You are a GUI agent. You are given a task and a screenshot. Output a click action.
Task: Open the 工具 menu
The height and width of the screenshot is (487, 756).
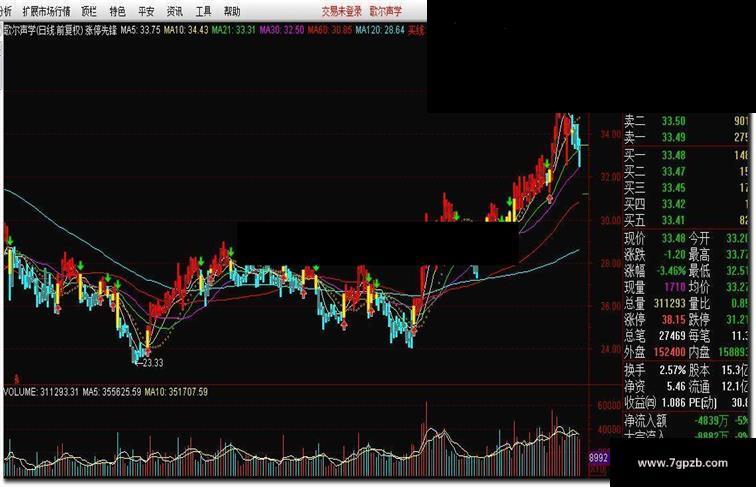tap(203, 11)
